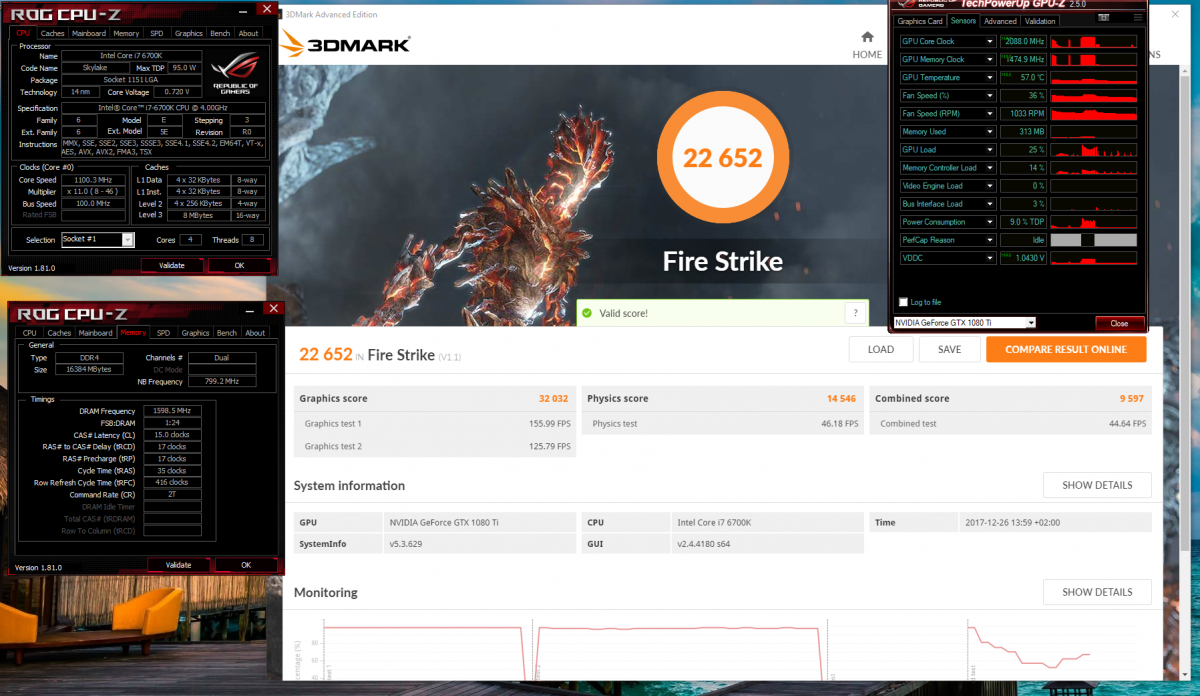Viewport: 1200px width, 696px height.
Task: Click the DRAM Frequency 1598.5 MHz field
Action: (172, 411)
